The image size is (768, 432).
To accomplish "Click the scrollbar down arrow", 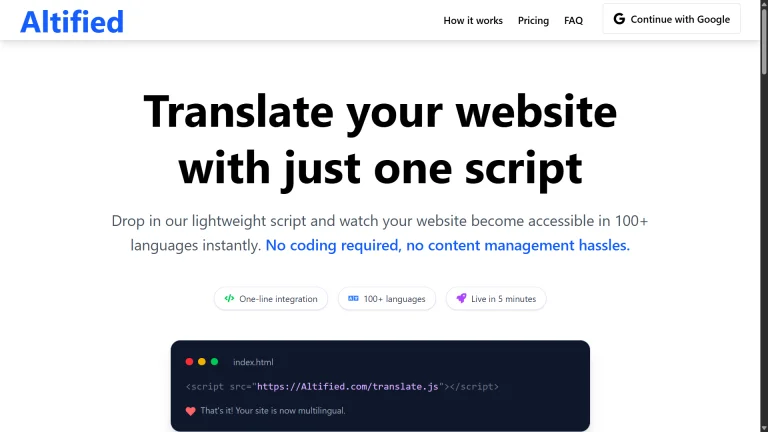I will click(x=764, y=428).
